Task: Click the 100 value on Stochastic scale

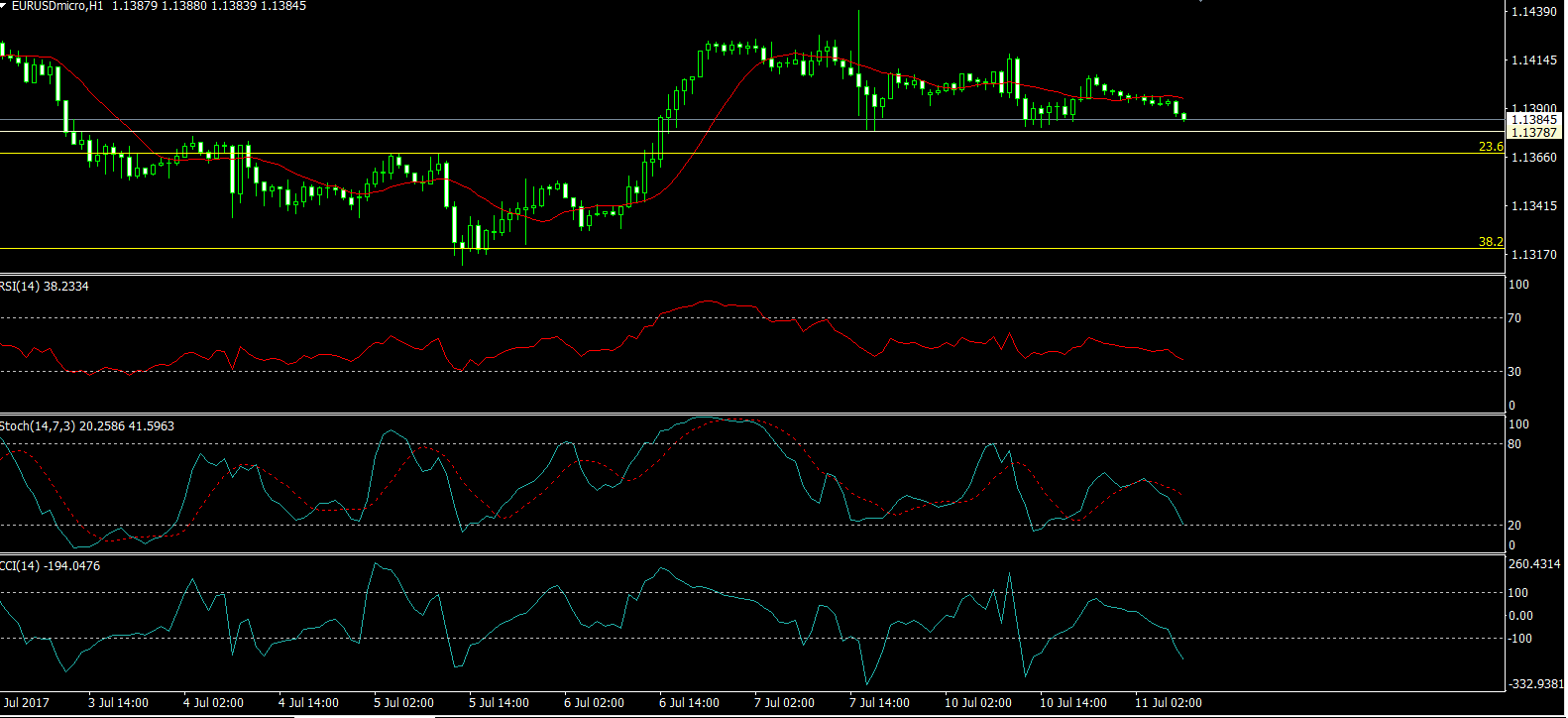Action: point(1518,423)
